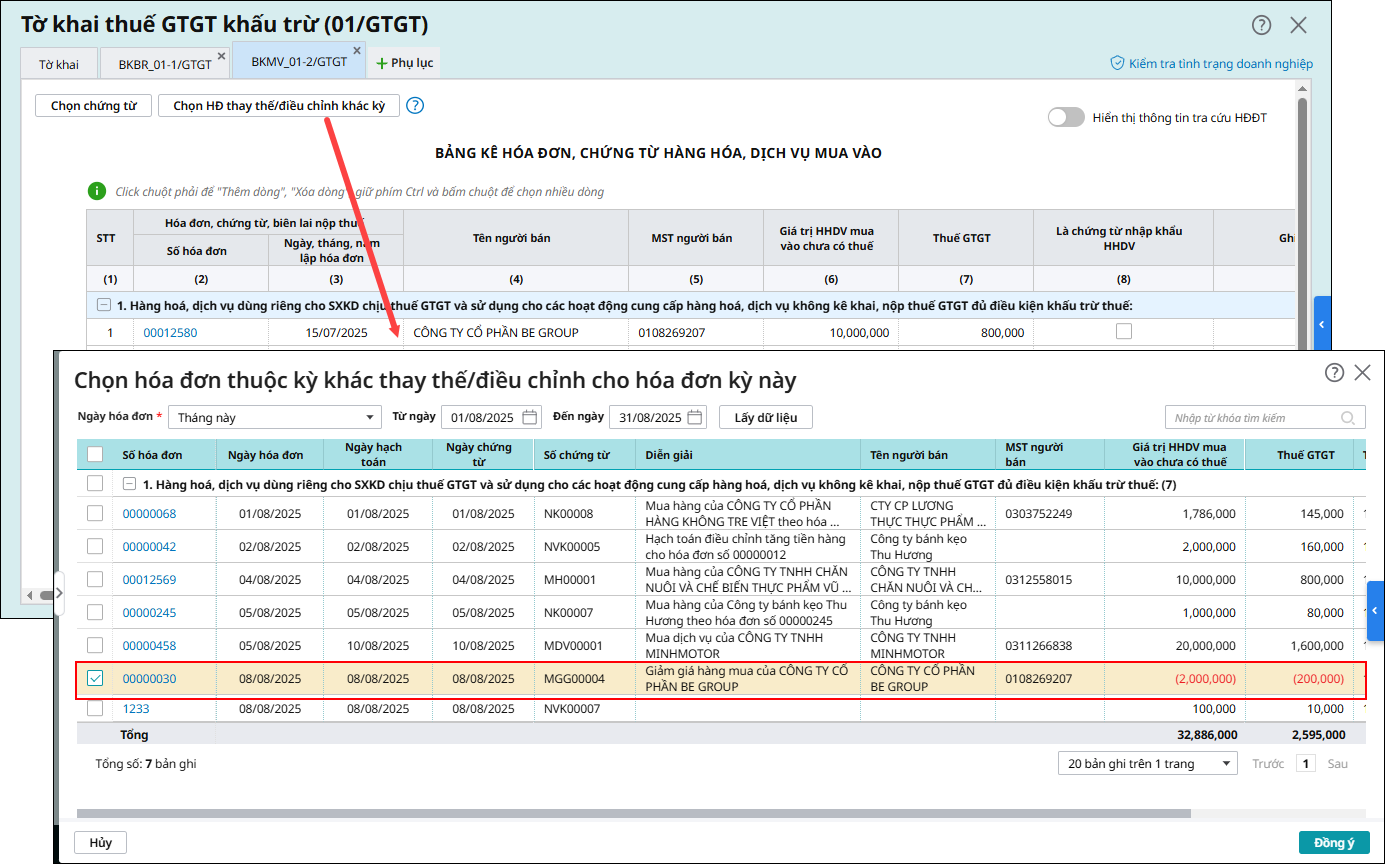The image size is (1385, 864).
Task: Switch to the BKBR_01-1/GTGT tab
Action: [x=165, y=64]
